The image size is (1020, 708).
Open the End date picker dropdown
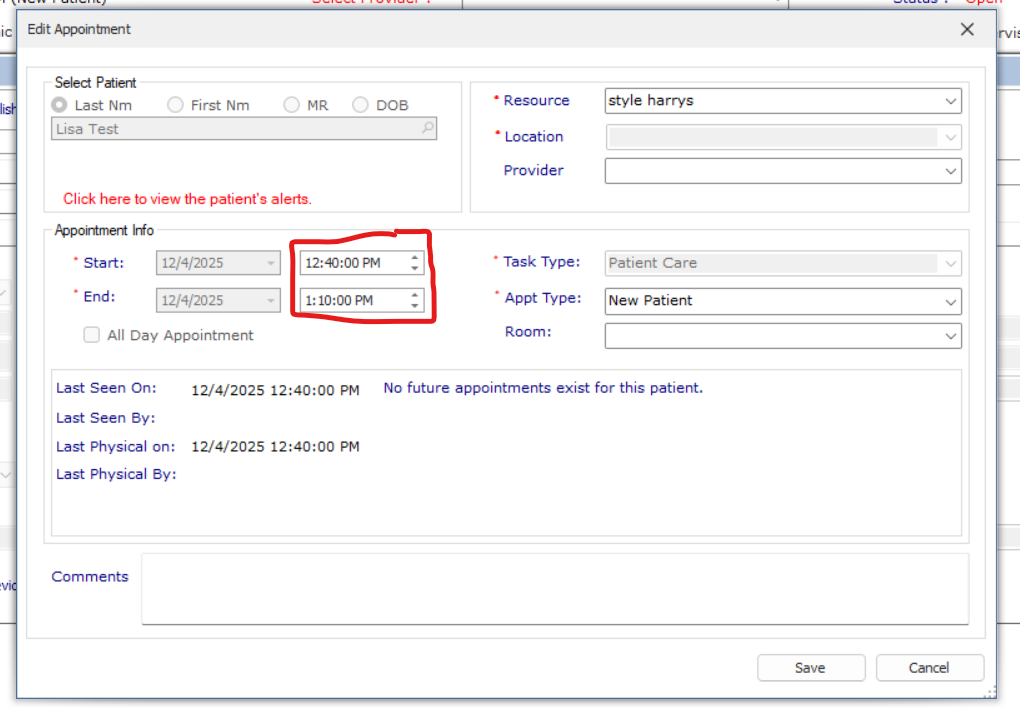tap(271, 301)
